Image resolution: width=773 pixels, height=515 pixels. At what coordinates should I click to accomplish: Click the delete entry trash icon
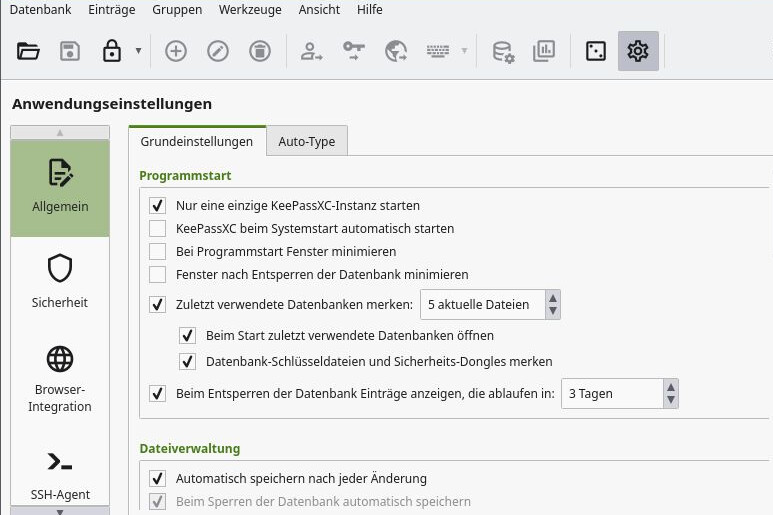[260, 51]
